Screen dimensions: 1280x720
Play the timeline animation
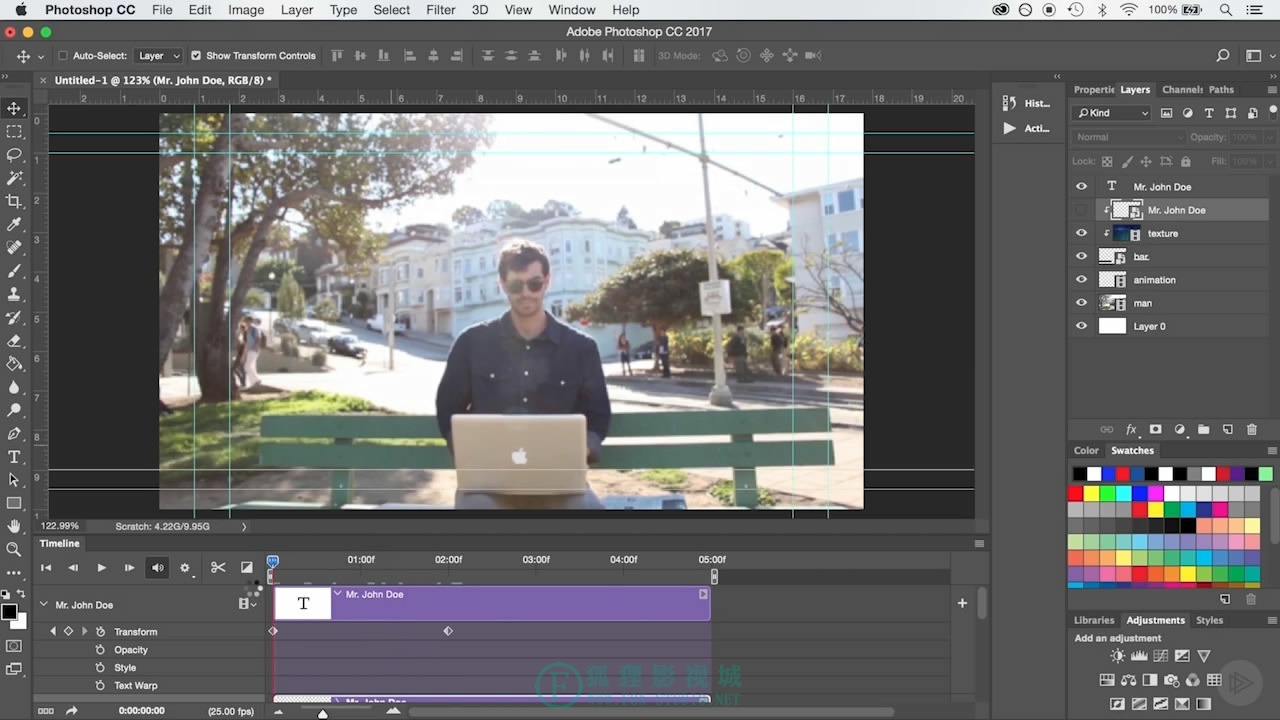[101, 568]
